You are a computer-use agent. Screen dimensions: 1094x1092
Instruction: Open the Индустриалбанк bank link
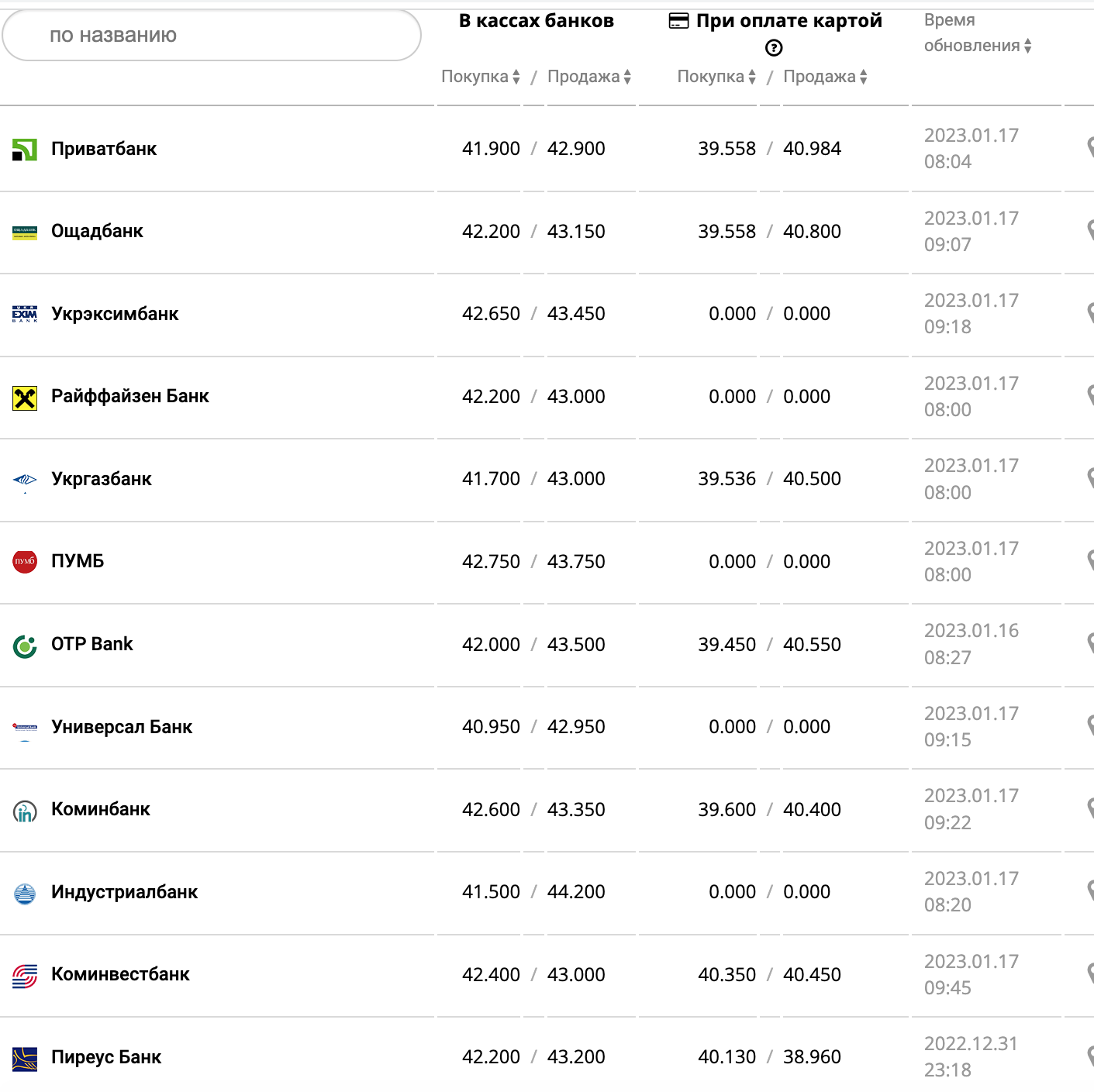(x=124, y=892)
